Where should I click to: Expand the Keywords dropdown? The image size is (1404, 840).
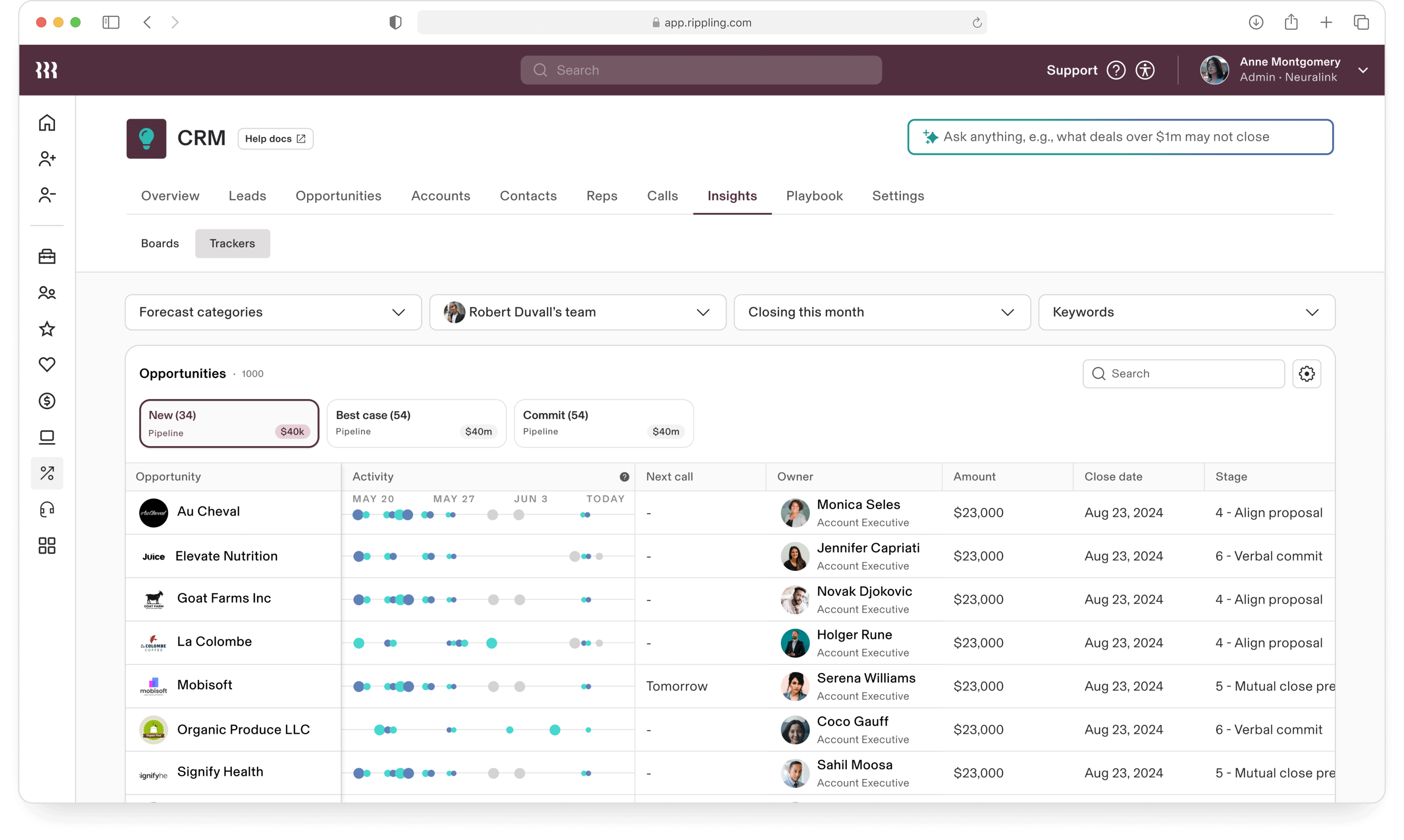[1187, 312]
